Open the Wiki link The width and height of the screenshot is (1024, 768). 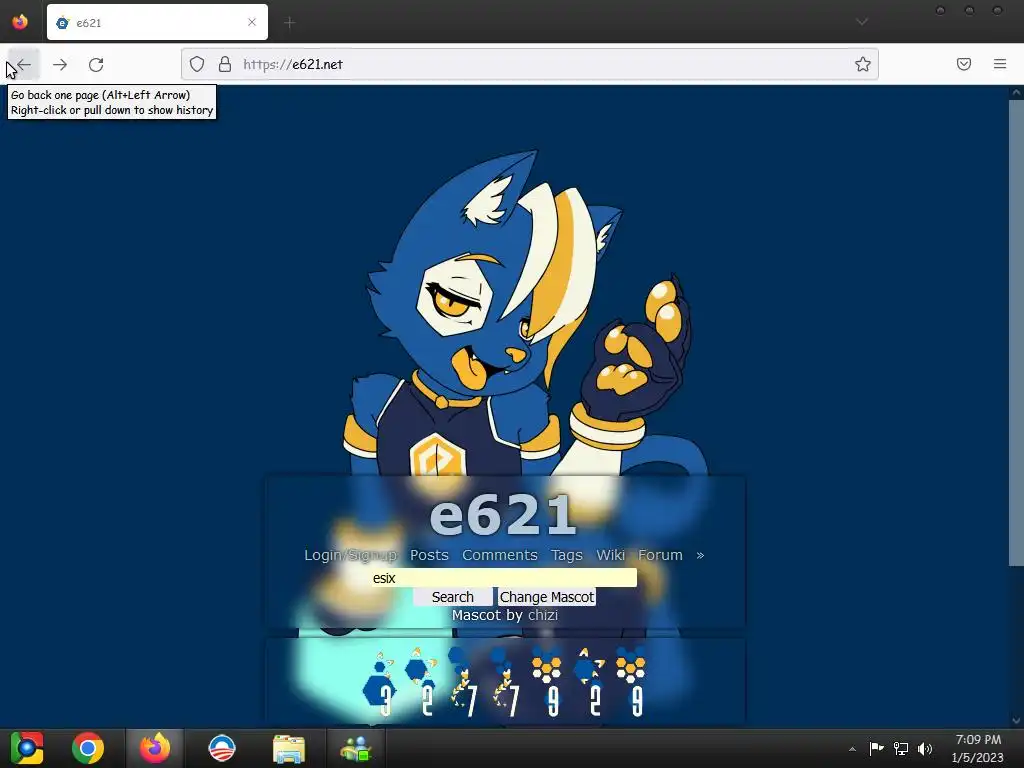(611, 555)
